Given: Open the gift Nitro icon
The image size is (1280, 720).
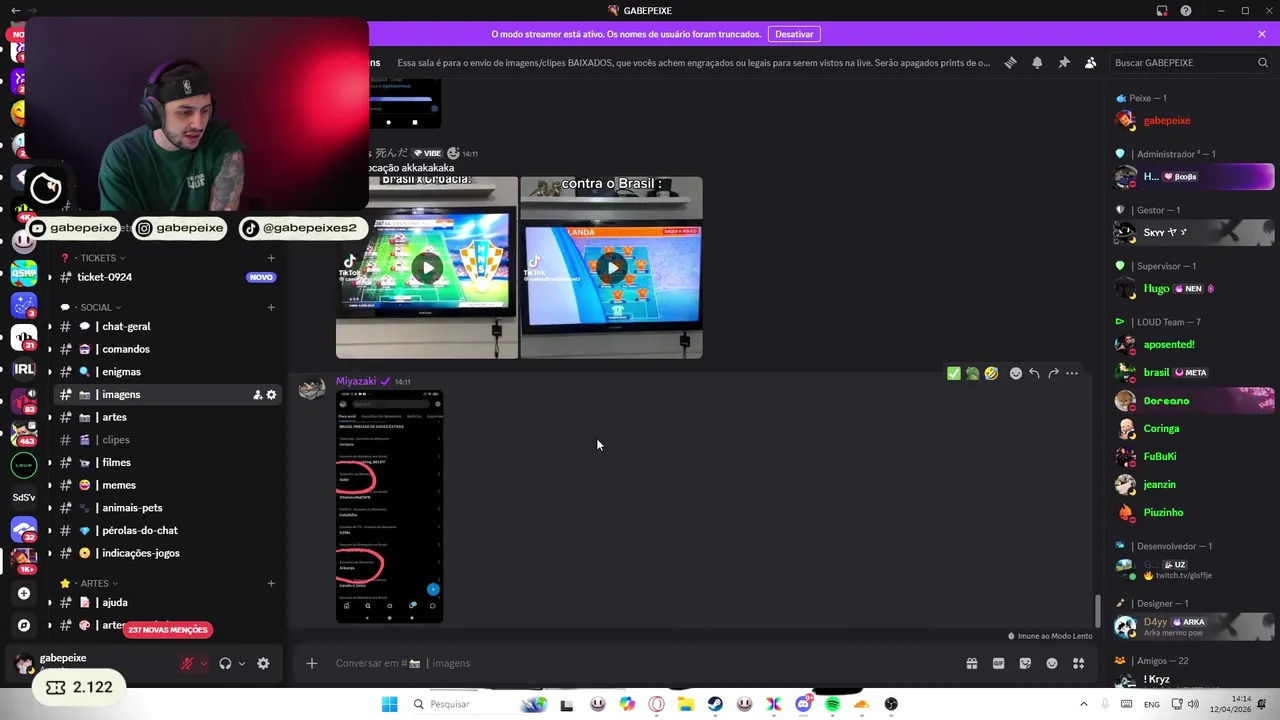Looking at the screenshot, I should coord(971,663).
